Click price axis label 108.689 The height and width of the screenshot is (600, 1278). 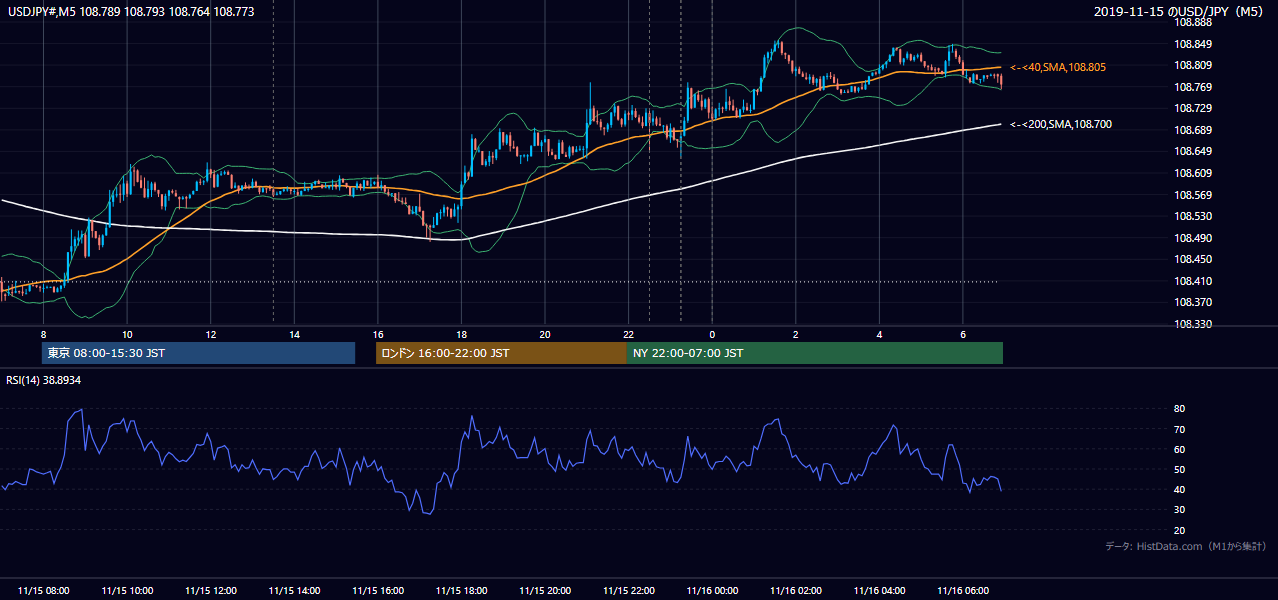[1193, 130]
